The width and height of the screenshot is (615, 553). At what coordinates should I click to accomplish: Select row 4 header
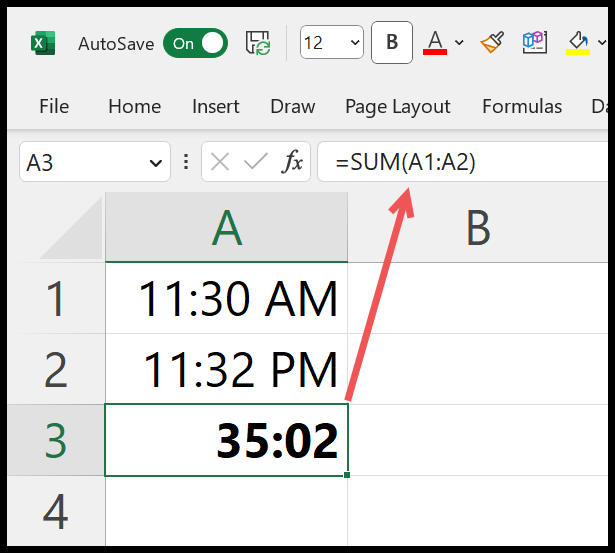coord(56,511)
